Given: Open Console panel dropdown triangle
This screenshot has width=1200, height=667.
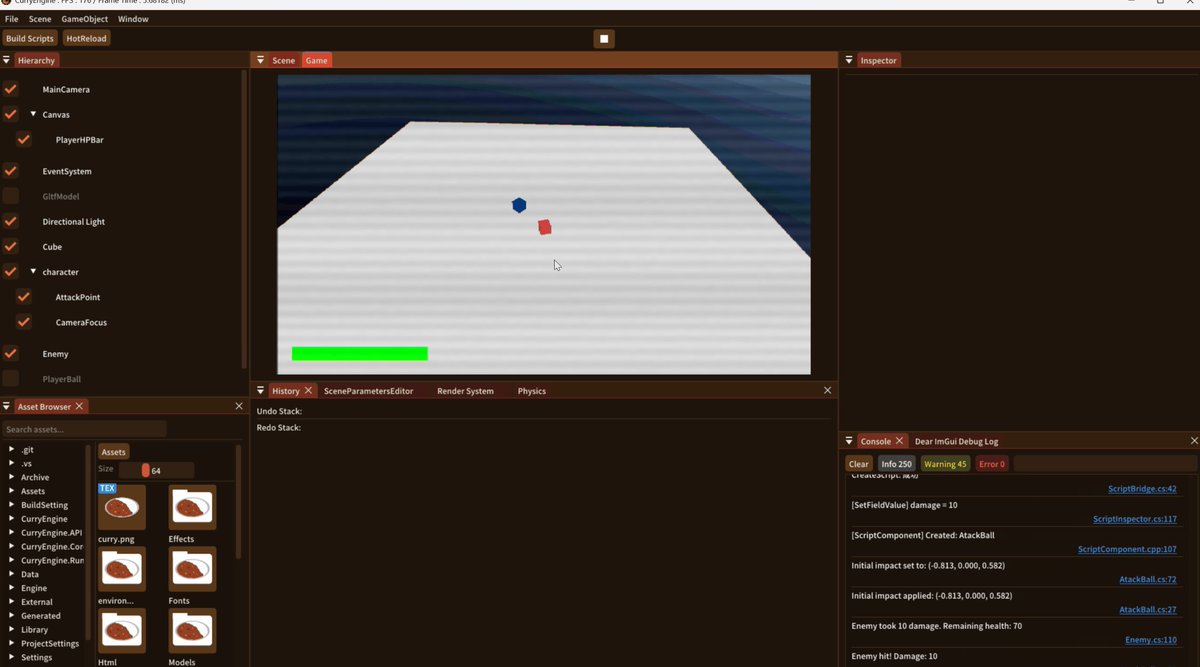Looking at the screenshot, I should (849, 441).
